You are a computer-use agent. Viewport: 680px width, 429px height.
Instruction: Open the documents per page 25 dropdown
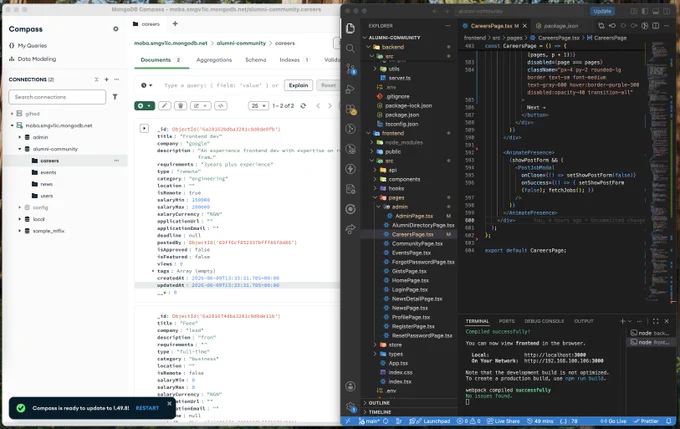pos(258,106)
